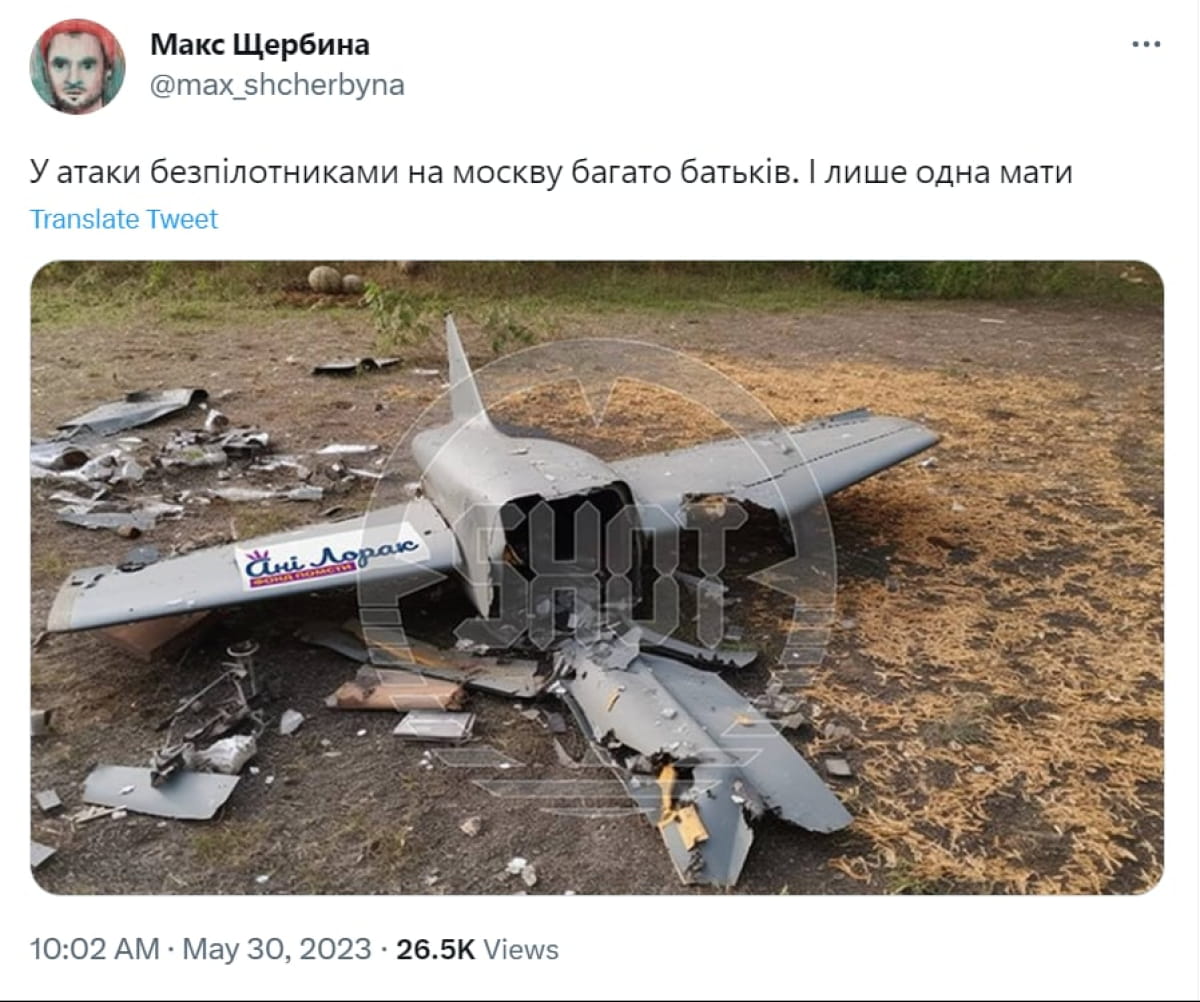Open Макс Щербина's profile avatar

click(77, 66)
